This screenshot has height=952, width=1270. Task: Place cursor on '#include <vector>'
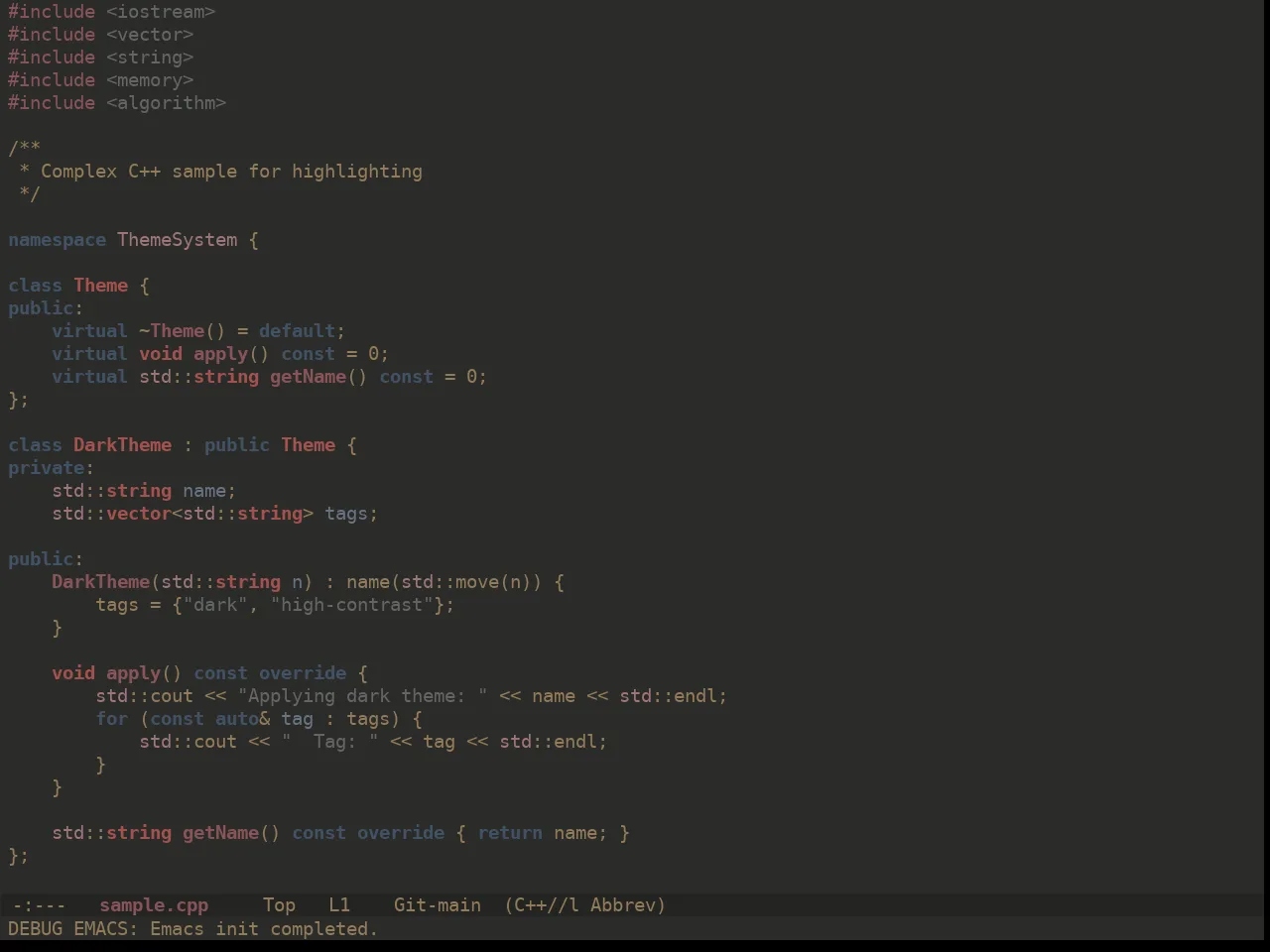(x=101, y=35)
